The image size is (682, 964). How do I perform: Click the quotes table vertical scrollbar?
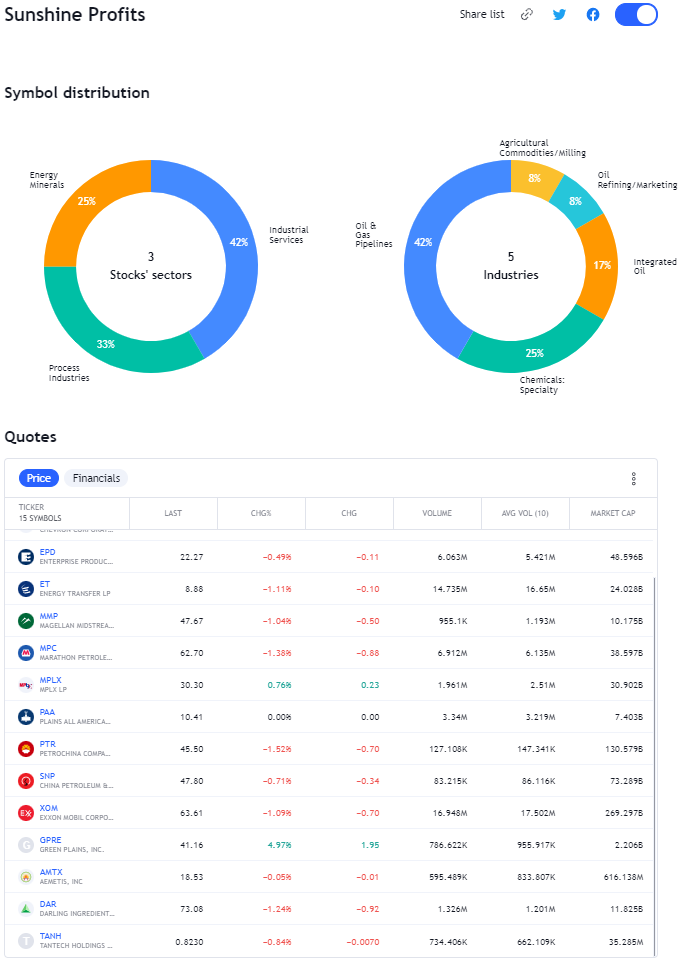click(x=655, y=760)
